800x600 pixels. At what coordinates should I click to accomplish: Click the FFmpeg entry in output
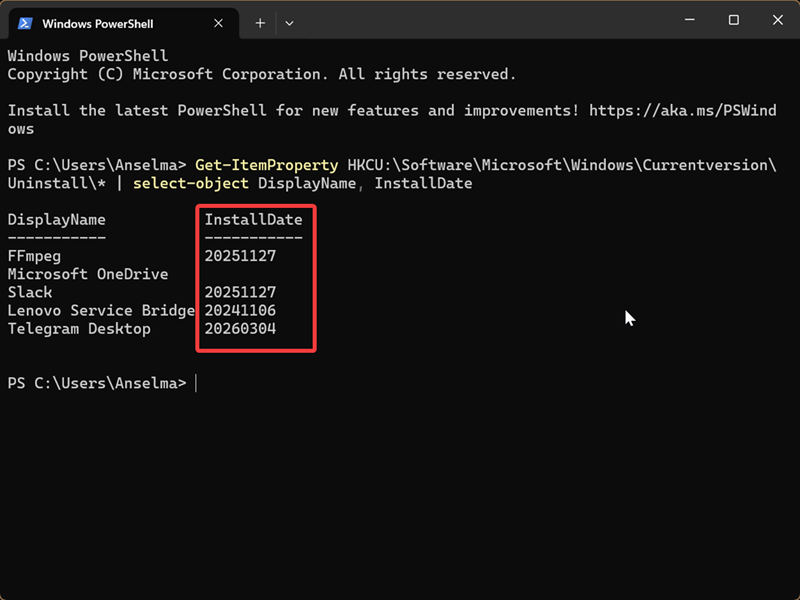pos(34,256)
